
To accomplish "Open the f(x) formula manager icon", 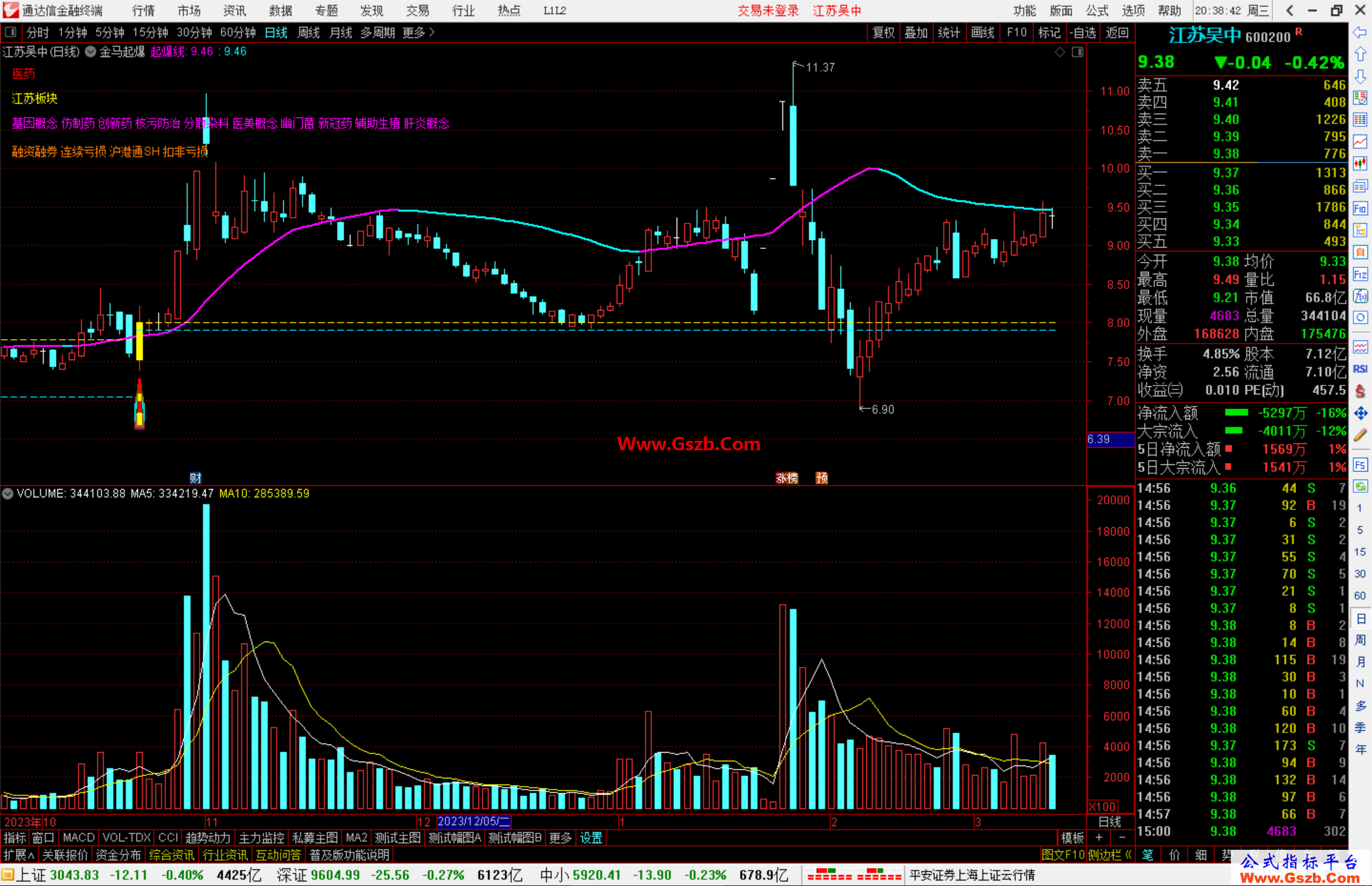I will [1360, 296].
